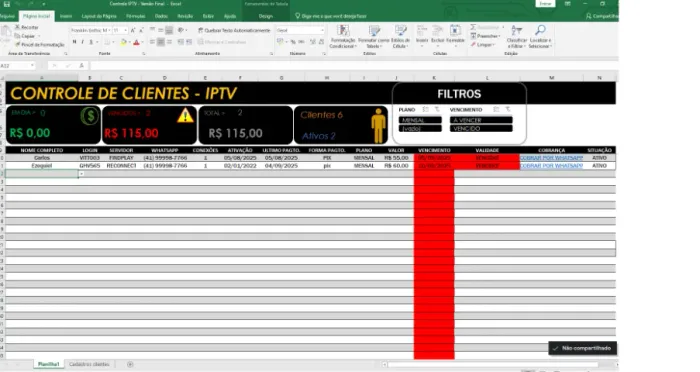The width and height of the screenshot is (700, 372).
Task: Click the text orientation icon
Action: (181, 30)
